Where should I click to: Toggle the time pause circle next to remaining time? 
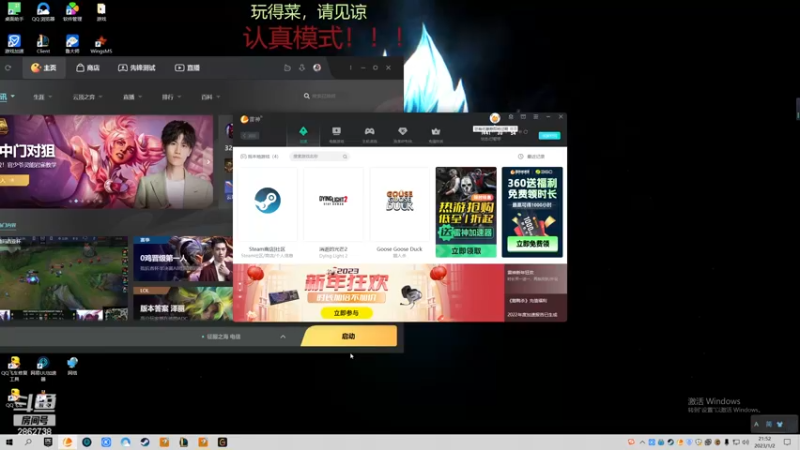click(x=526, y=132)
